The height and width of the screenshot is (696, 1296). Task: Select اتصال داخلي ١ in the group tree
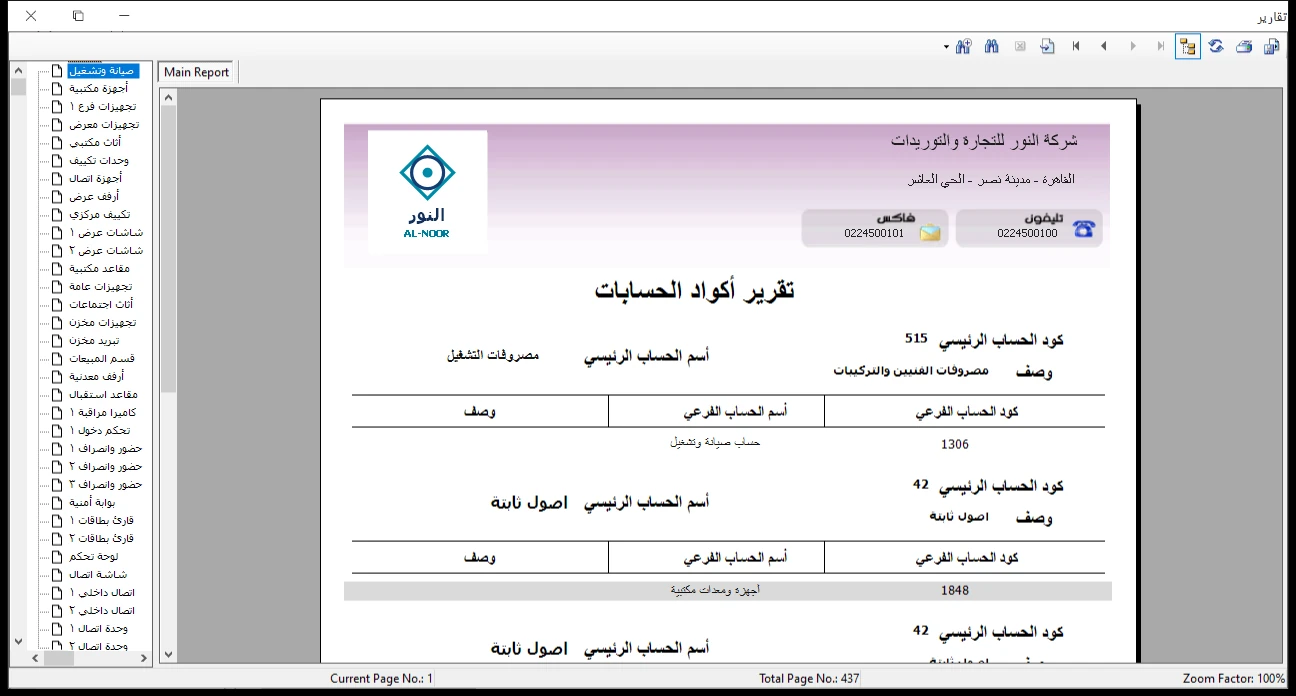(102, 593)
